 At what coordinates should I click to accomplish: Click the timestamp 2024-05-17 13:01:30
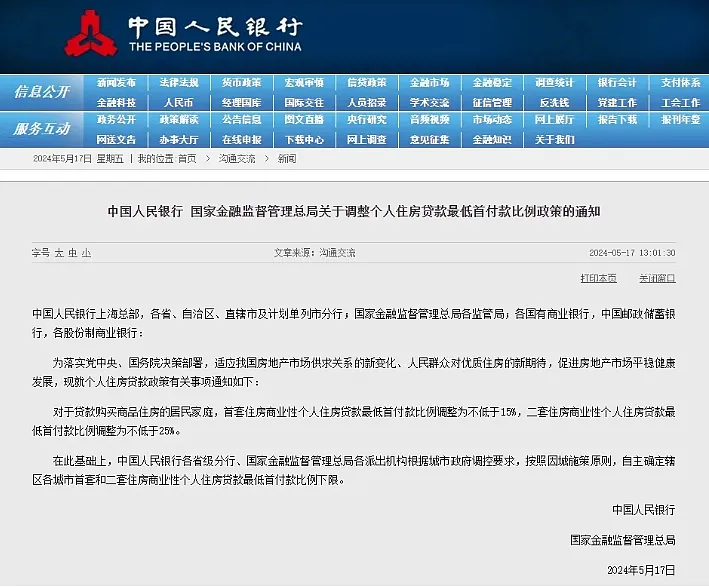click(x=632, y=253)
